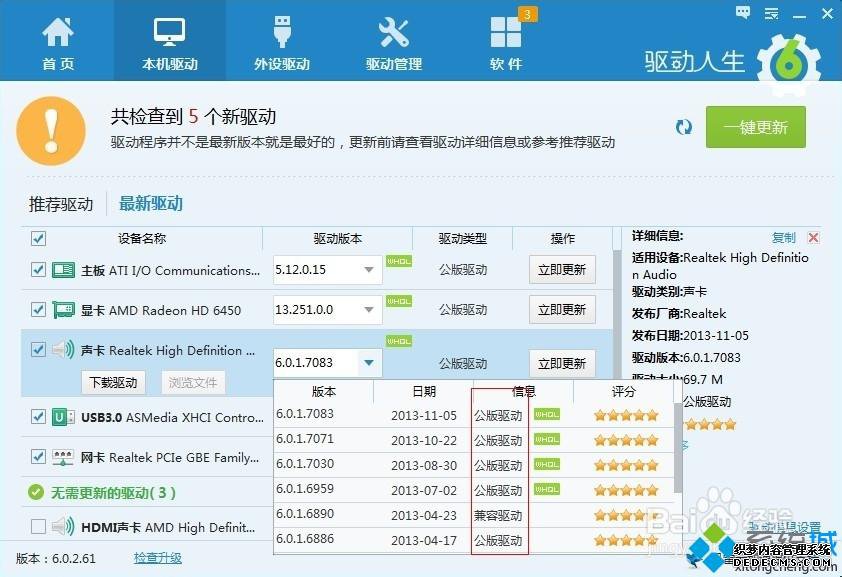This screenshot has width=842, height=577.
Task: Uncheck the USB3.0 ASMedia XHCI checkbox
Action: tap(38, 417)
